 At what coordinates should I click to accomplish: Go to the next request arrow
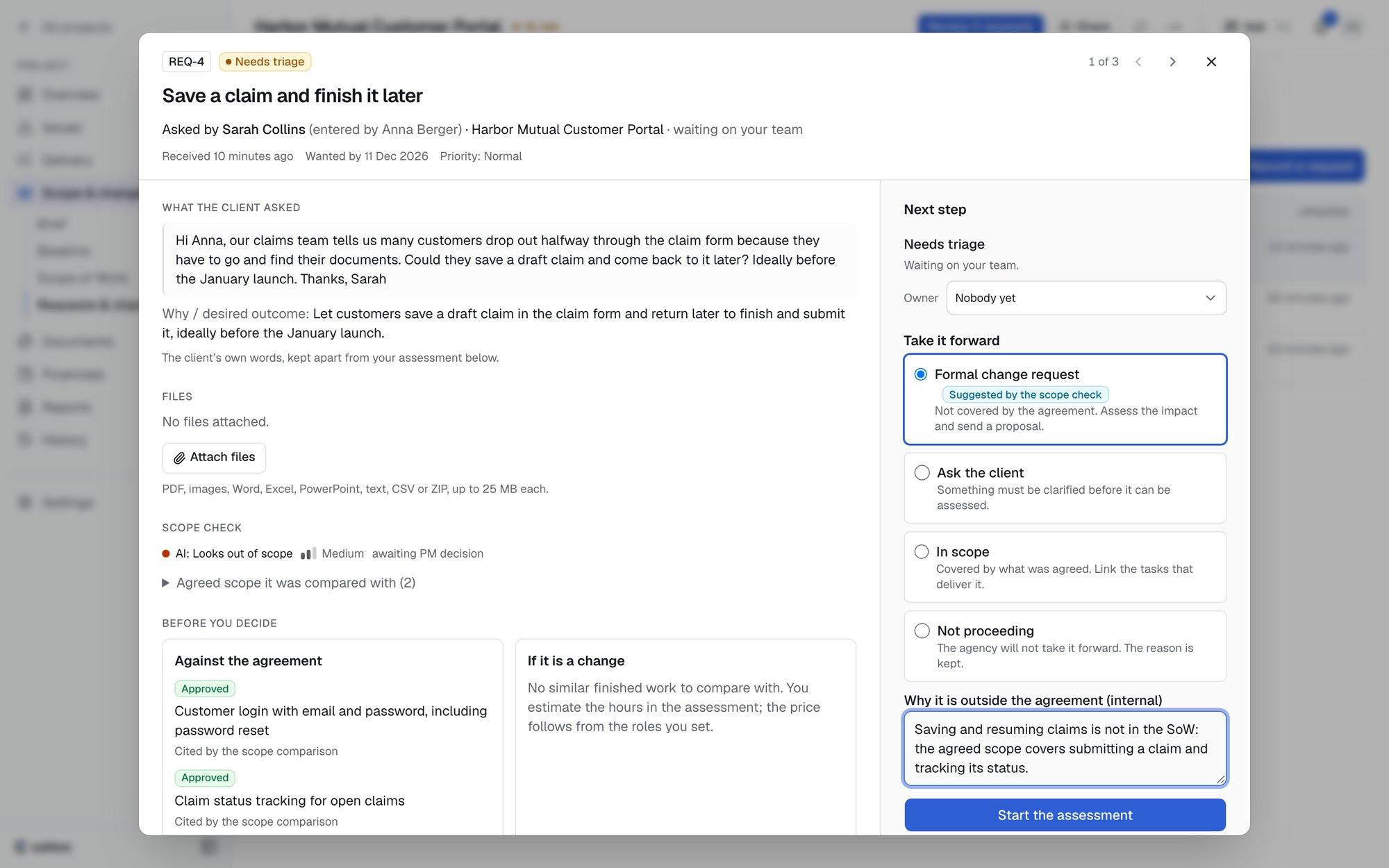click(x=1172, y=62)
